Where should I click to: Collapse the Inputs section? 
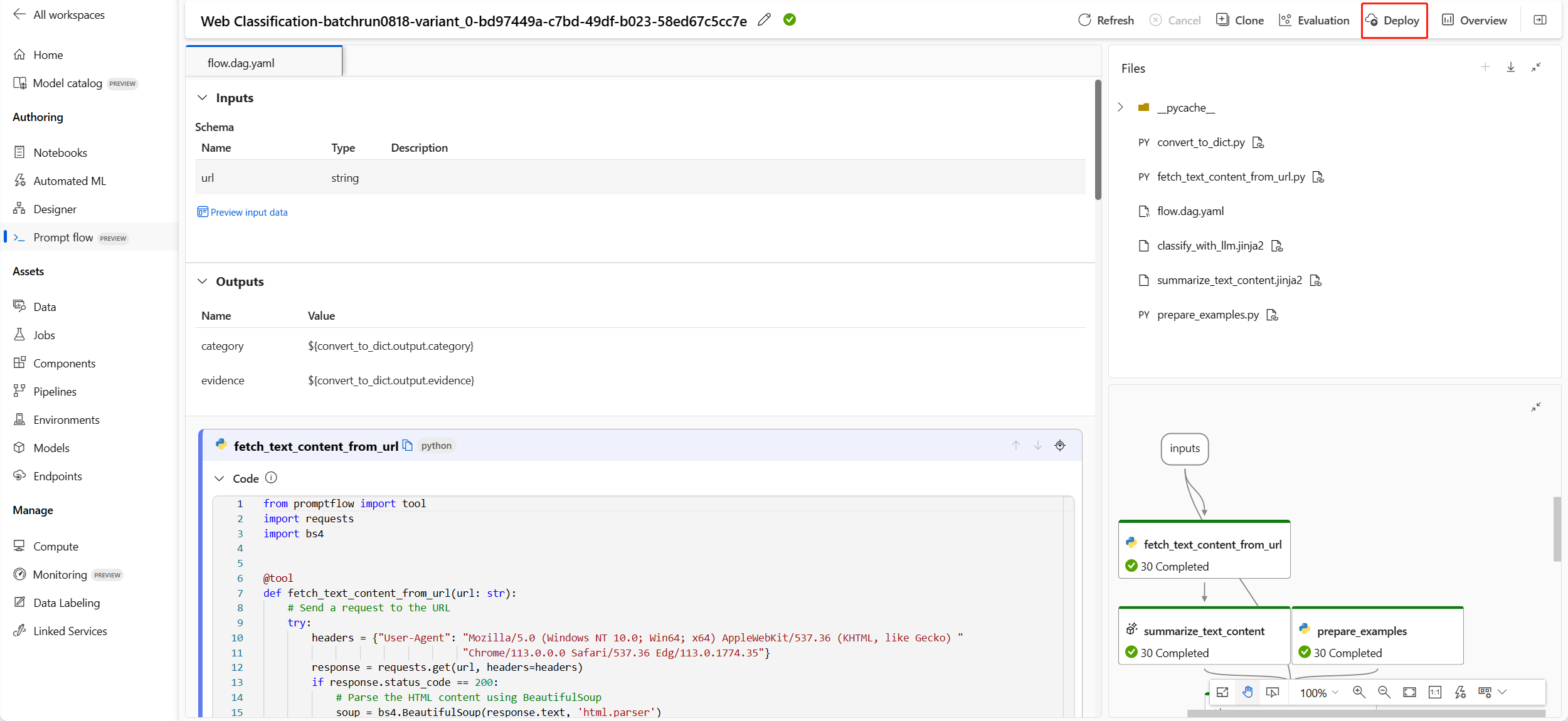pyautogui.click(x=203, y=98)
